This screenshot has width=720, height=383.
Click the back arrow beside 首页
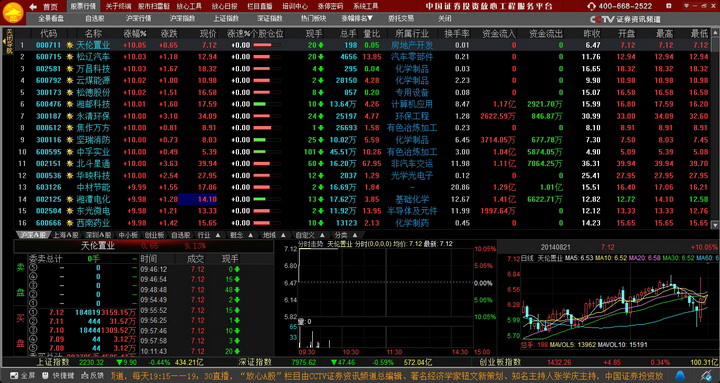[x=33, y=6]
